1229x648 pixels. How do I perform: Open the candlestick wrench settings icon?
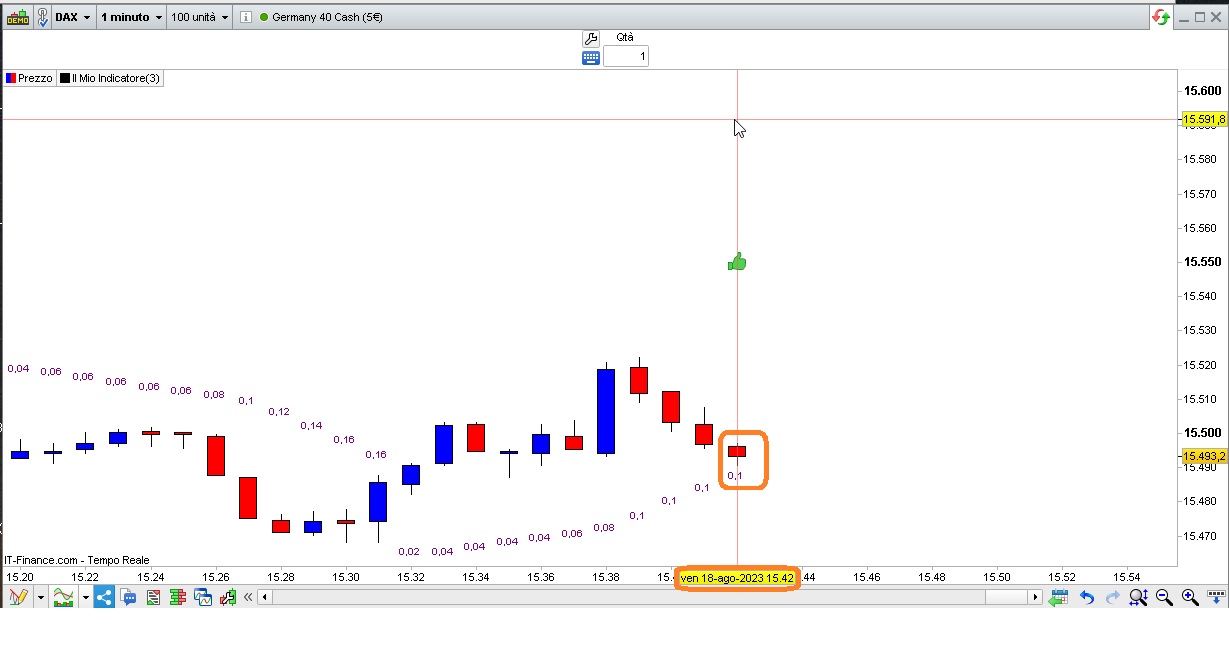coord(228,597)
